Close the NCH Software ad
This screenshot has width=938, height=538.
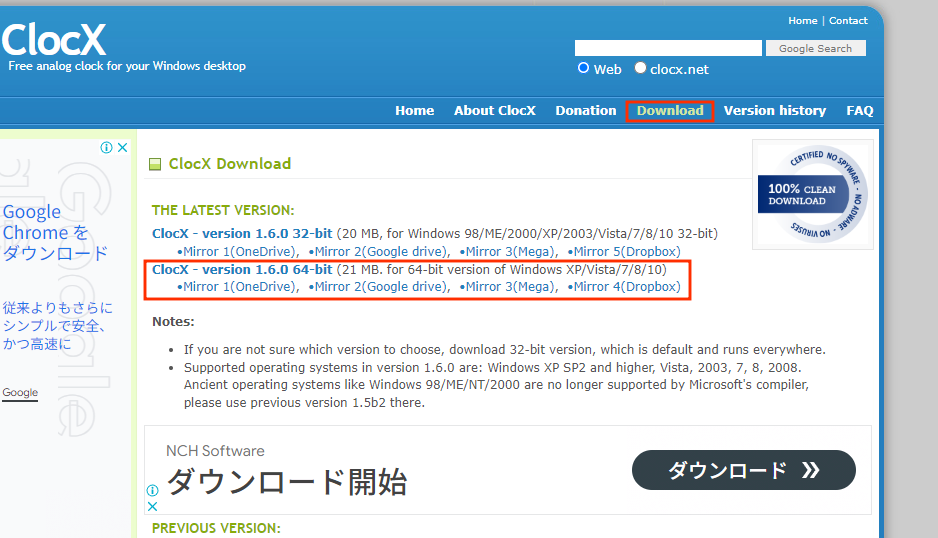(x=153, y=506)
